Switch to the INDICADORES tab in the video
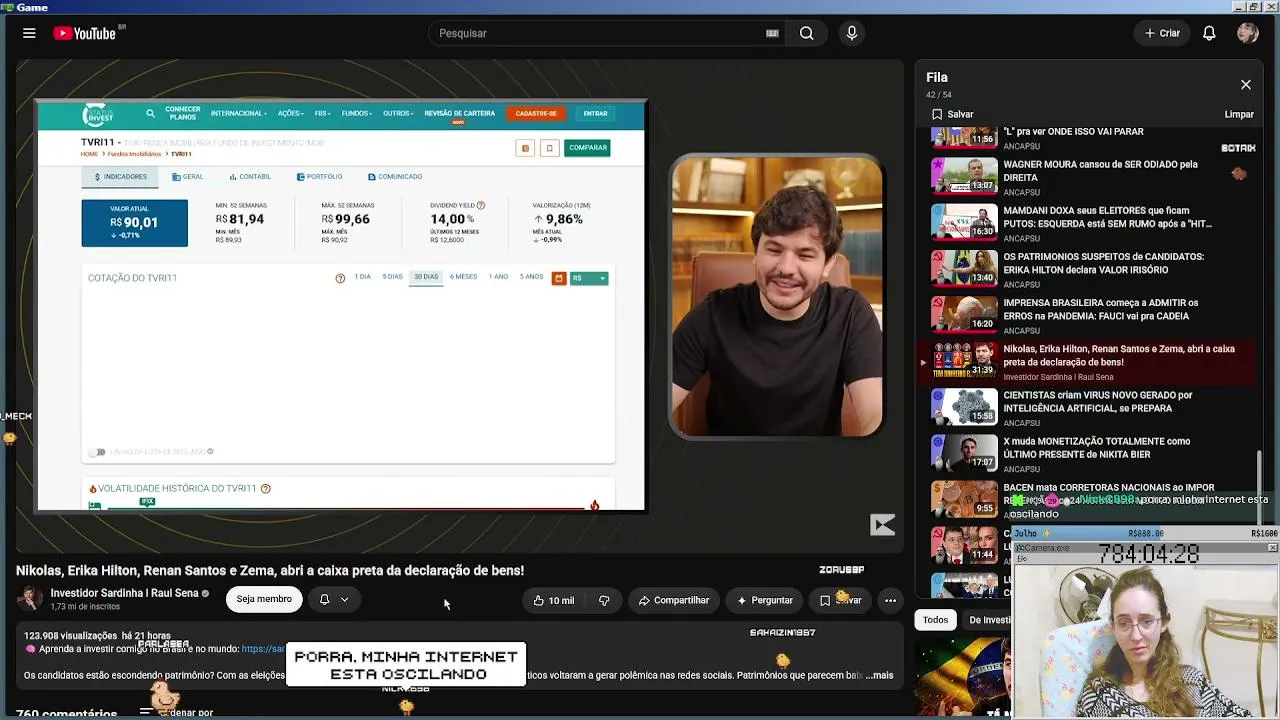Viewport: 1280px width, 720px height. point(120,177)
